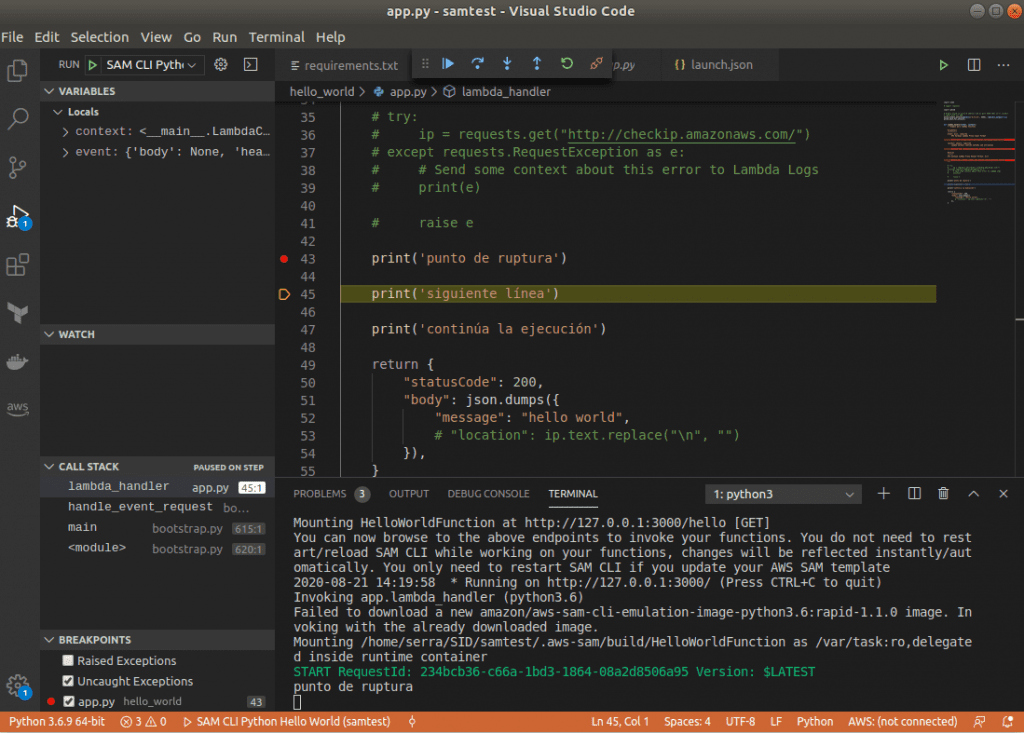Click SAM CLI Python Hello World status item
This screenshot has width=1024, height=733.
tap(287, 722)
